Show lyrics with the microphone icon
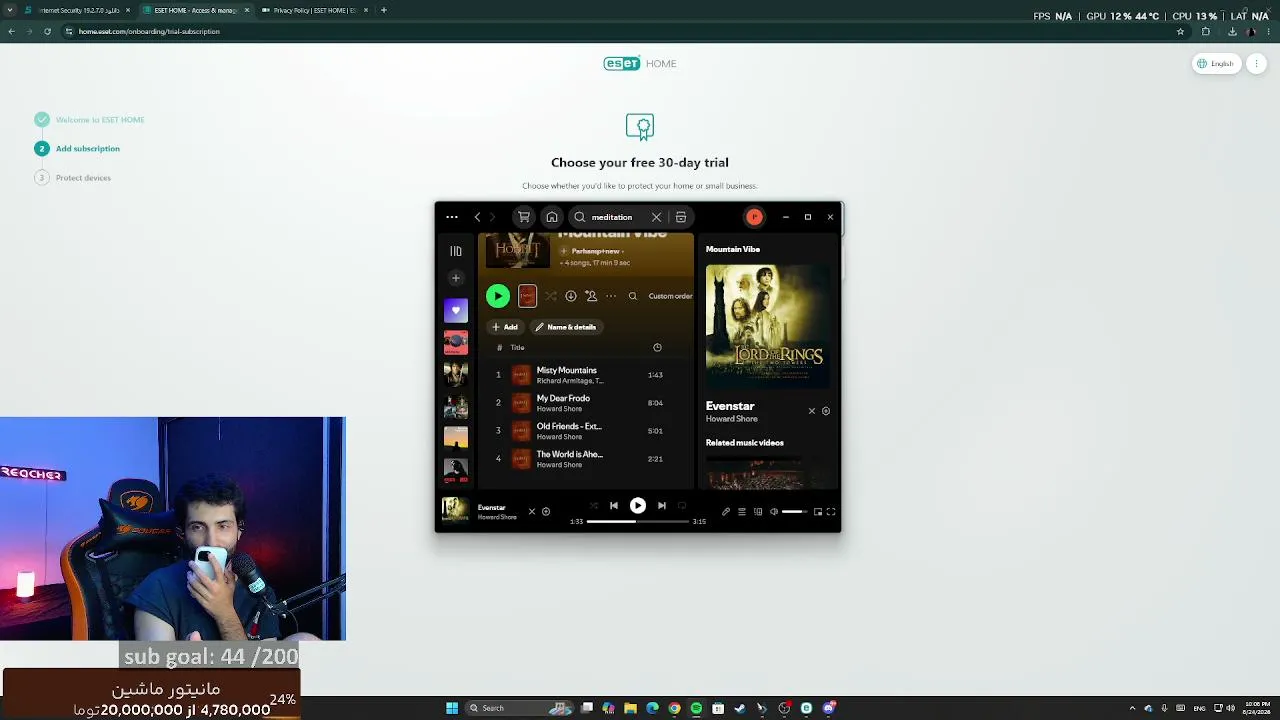 726,512
